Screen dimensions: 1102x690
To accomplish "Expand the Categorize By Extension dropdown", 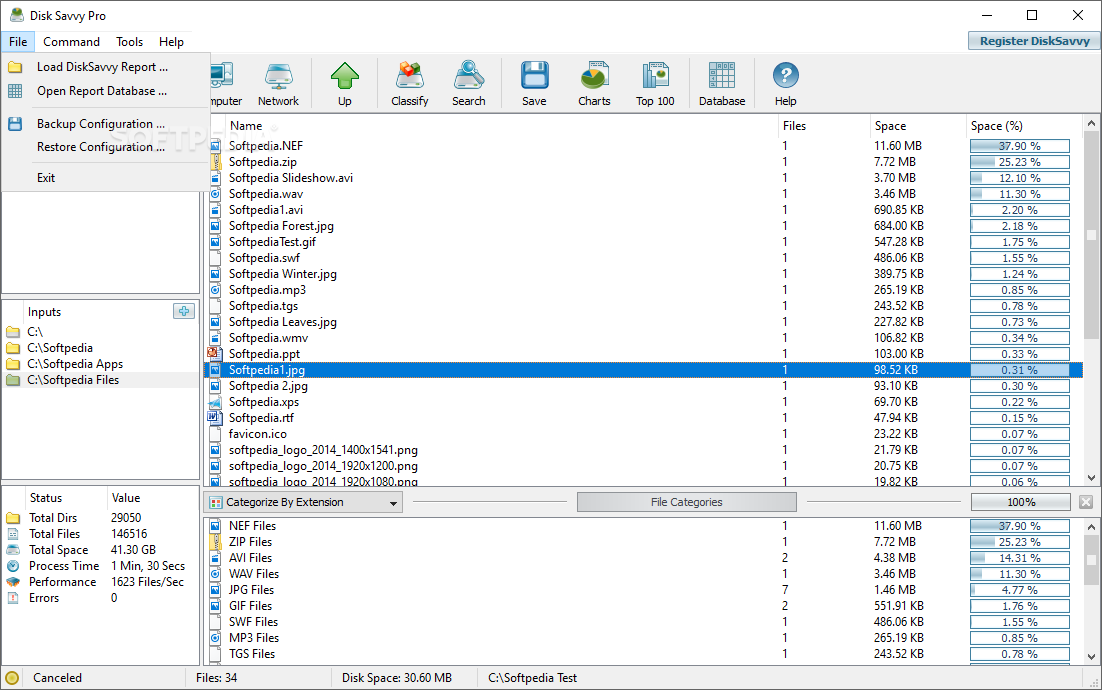I will [393, 503].
